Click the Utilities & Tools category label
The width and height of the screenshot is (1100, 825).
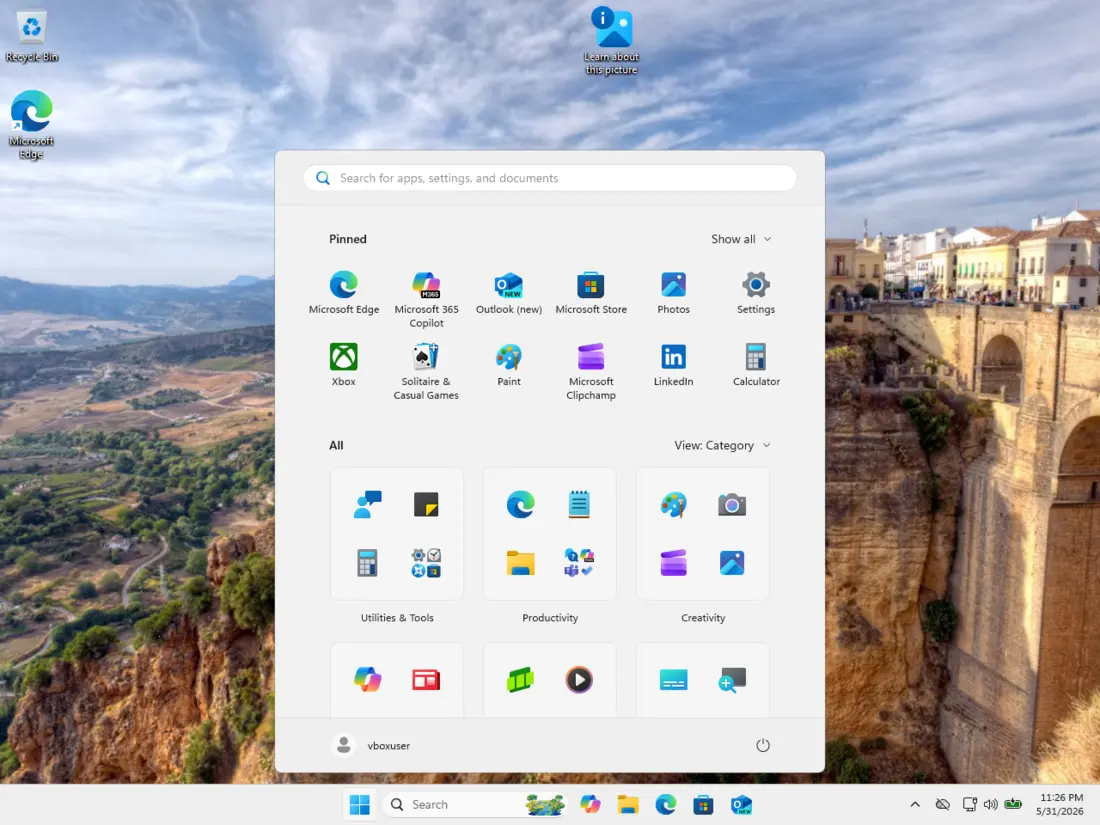[397, 618]
